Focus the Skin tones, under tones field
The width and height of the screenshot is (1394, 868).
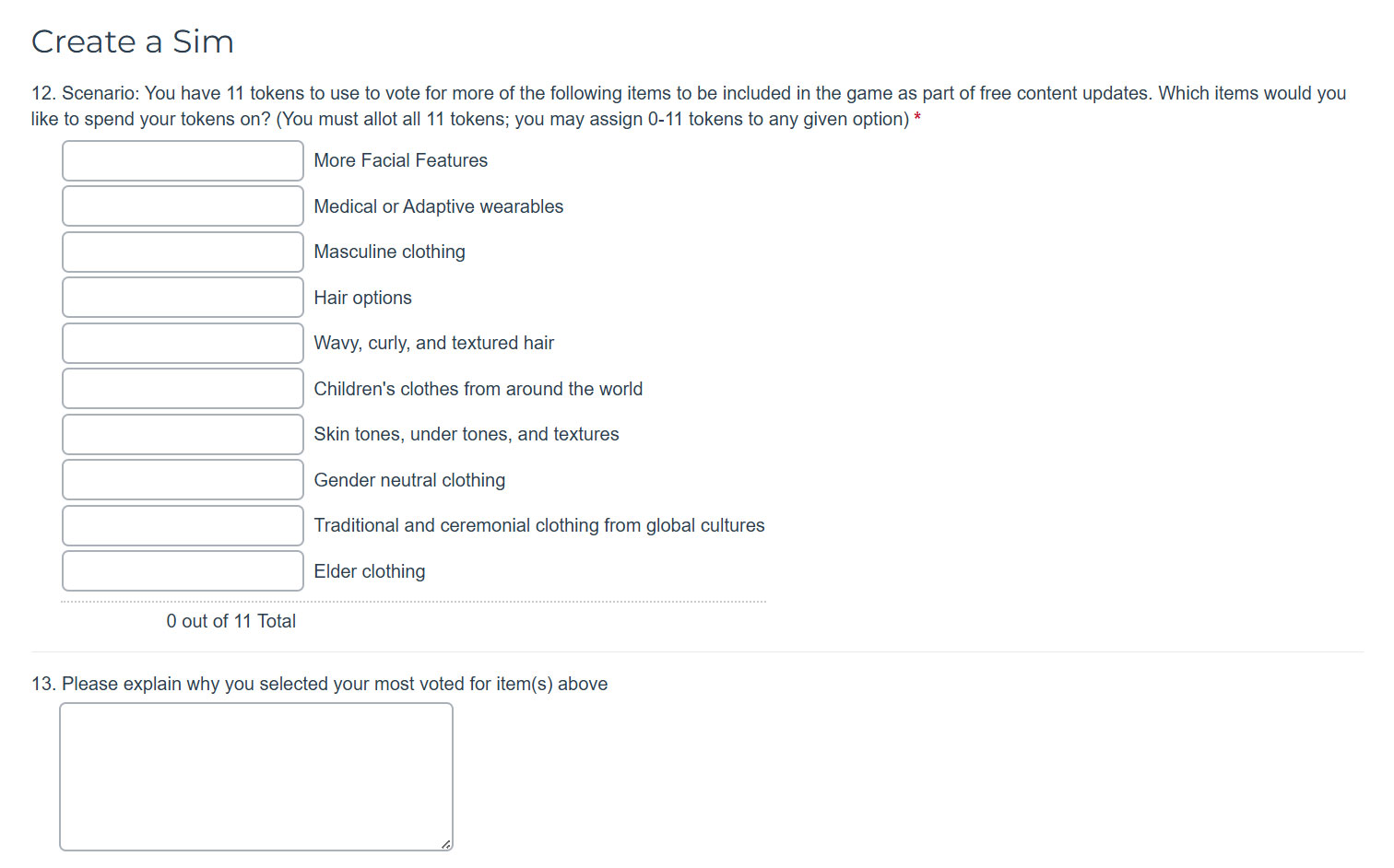(183, 434)
